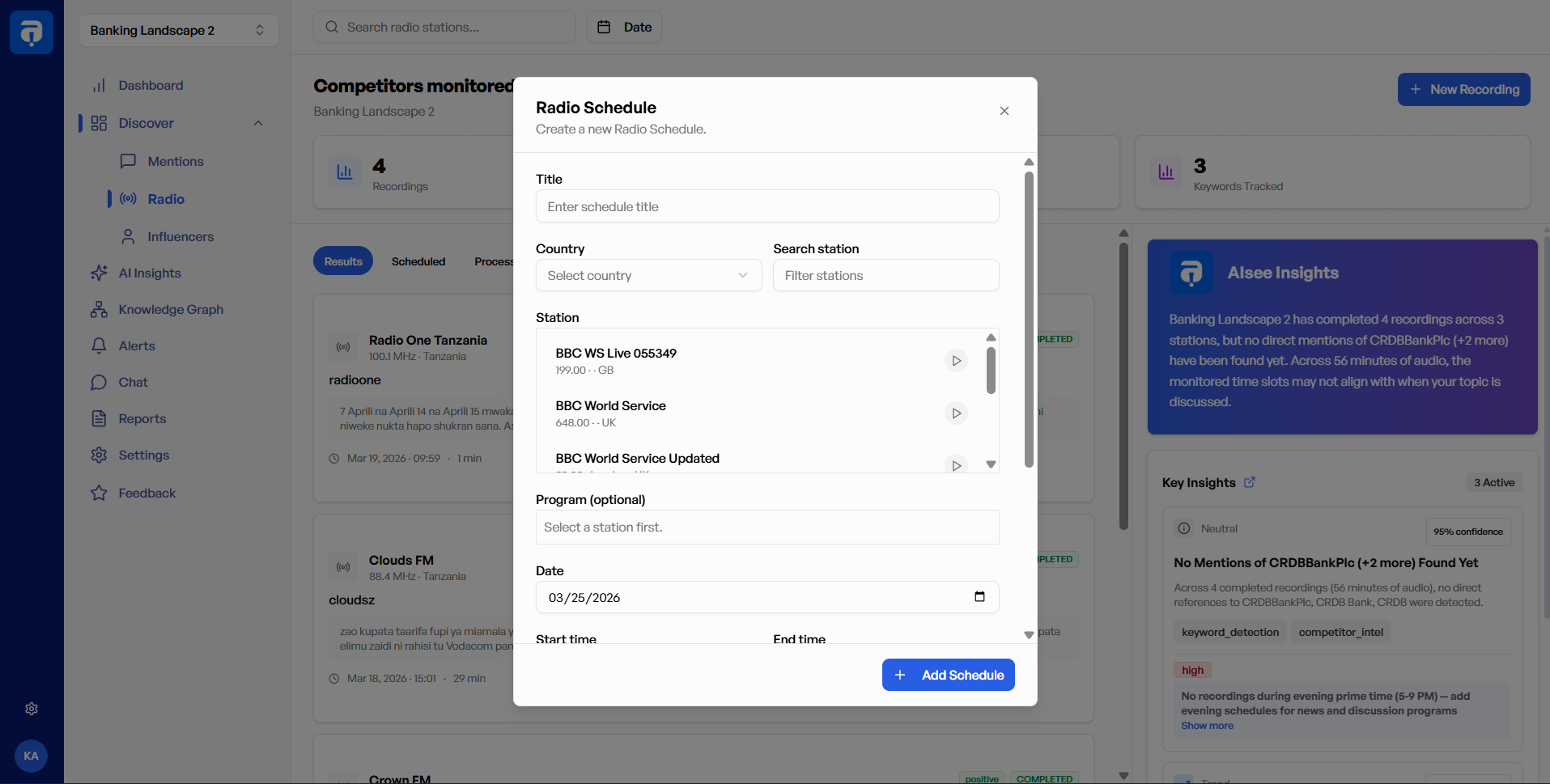Close the Radio Schedule dialog
Viewport: 1550px width, 784px height.
pos(1004,111)
